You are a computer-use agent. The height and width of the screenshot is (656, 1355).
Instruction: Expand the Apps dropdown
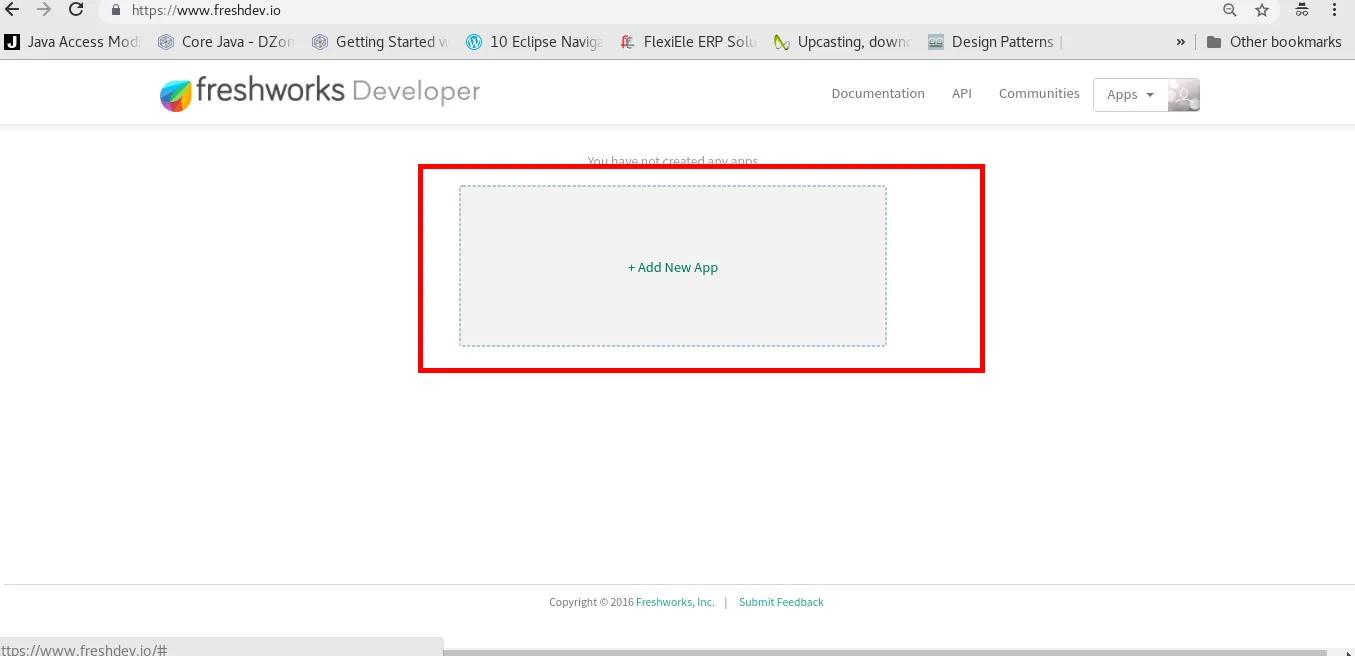(x=1130, y=95)
